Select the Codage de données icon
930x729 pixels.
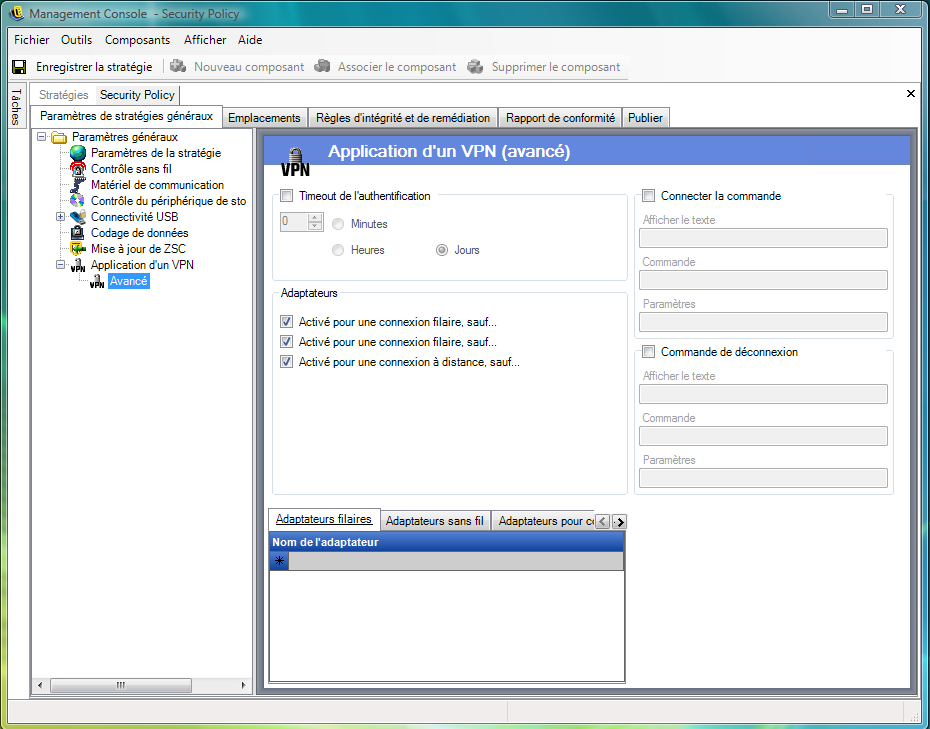pyautogui.click(x=78, y=233)
